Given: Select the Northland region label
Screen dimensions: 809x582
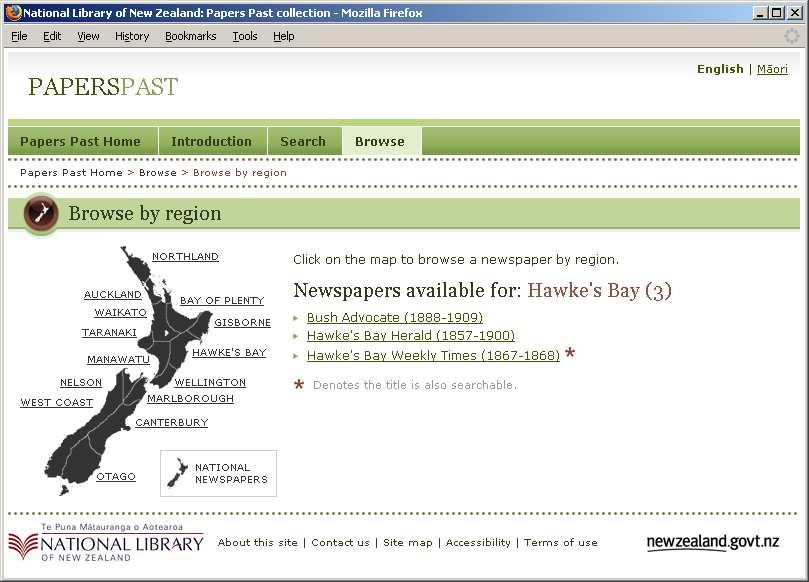Looking at the screenshot, I should (185, 256).
